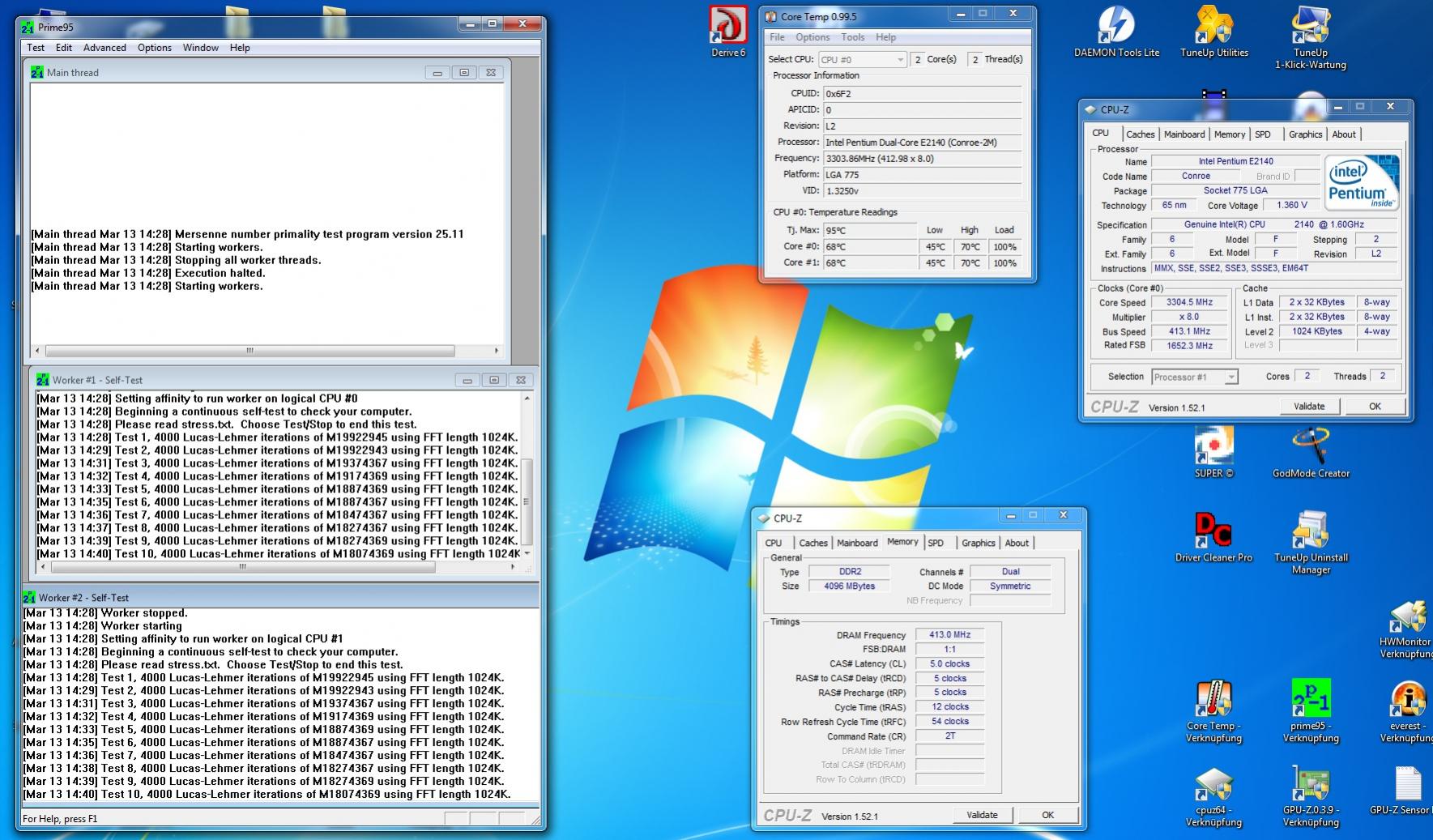This screenshot has height=840, width=1433.
Task: Open Memory tab in CPU-Z processor window
Action: click(x=1230, y=134)
